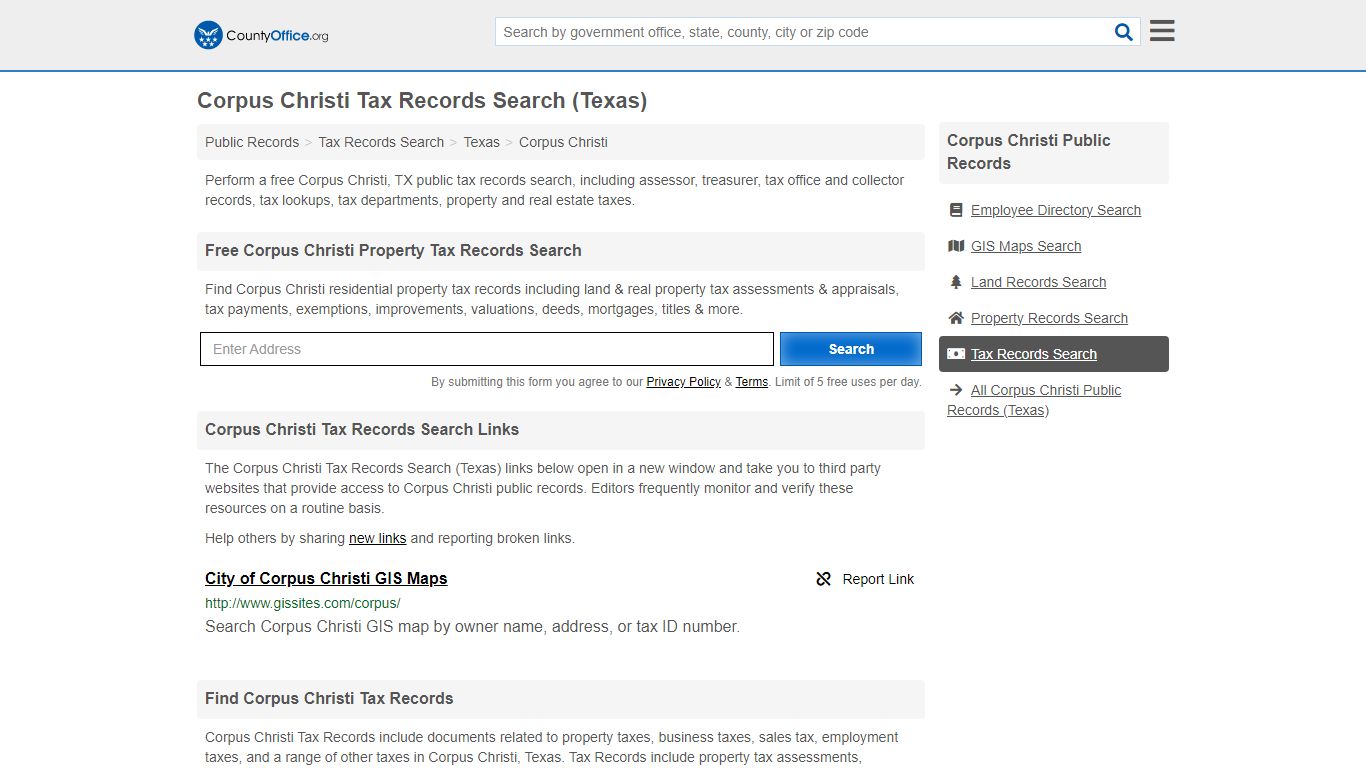Screen dimensions: 1366x768
Task: Click the gissites.com/corpus URL
Action: point(302,603)
